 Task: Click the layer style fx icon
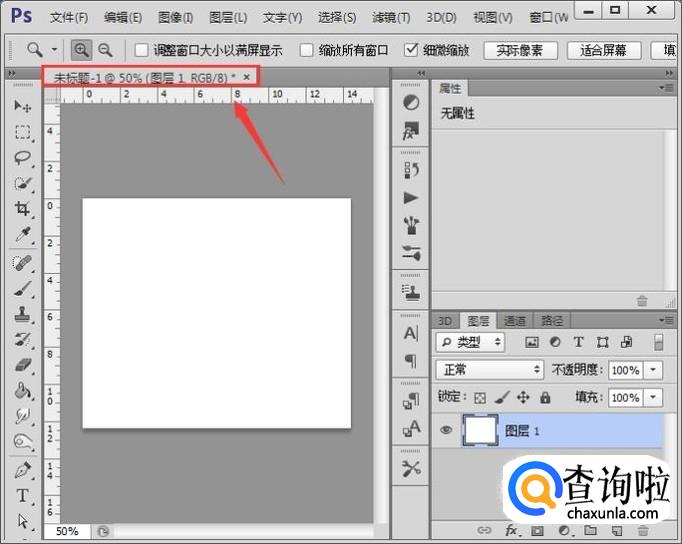(x=511, y=530)
